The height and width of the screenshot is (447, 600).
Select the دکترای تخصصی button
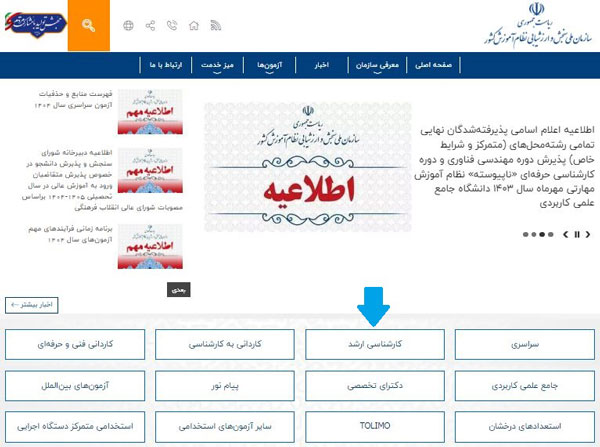pos(375,386)
